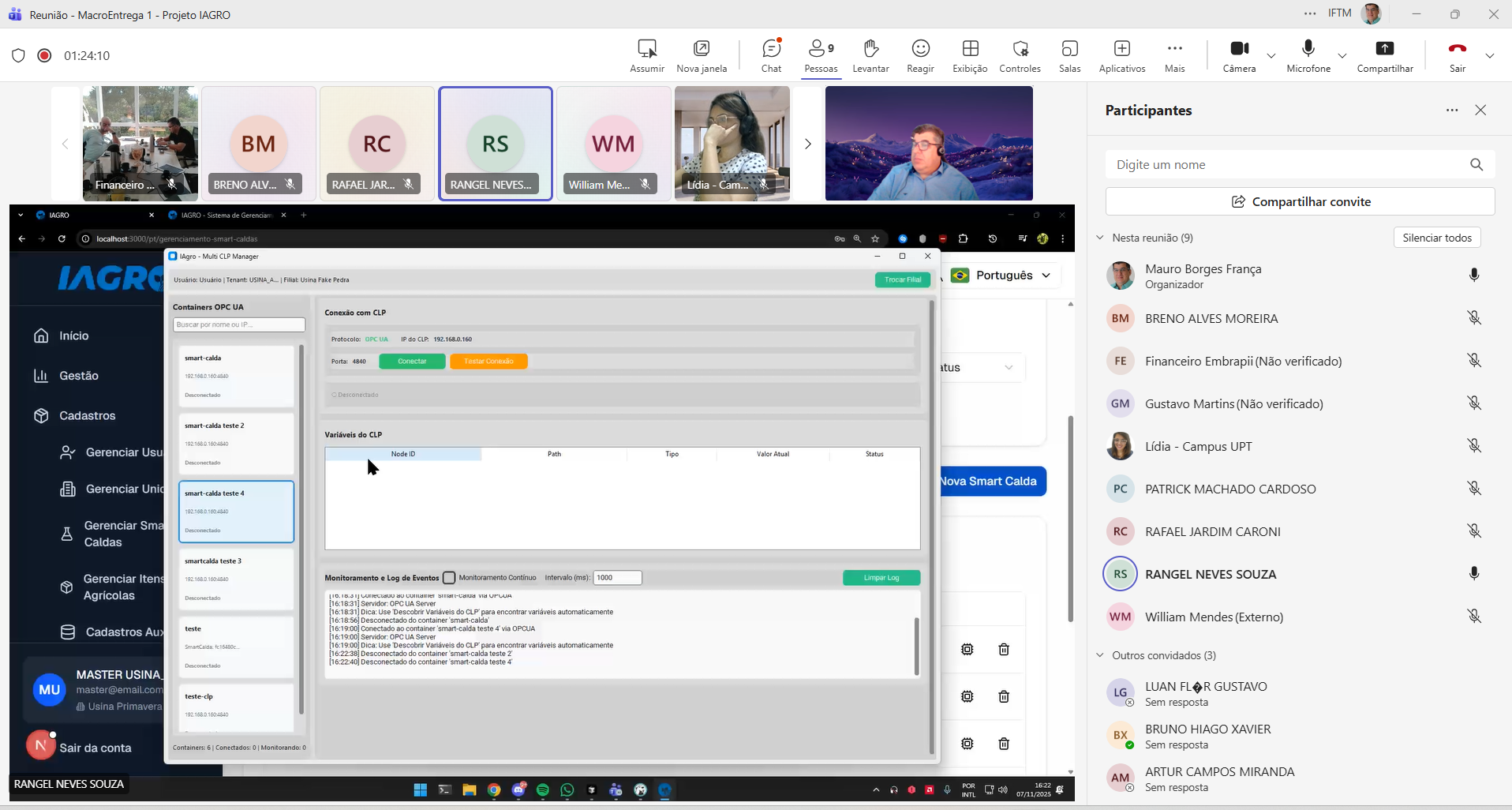
Task: Open Reagir reactions icon
Action: coord(920,49)
